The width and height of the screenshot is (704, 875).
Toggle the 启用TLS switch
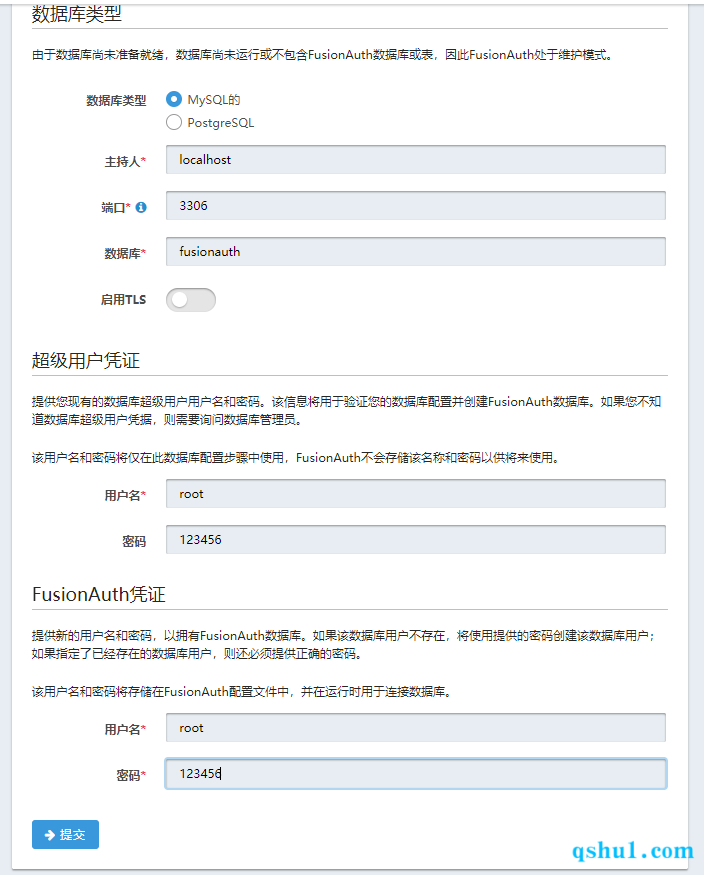point(191,300)
